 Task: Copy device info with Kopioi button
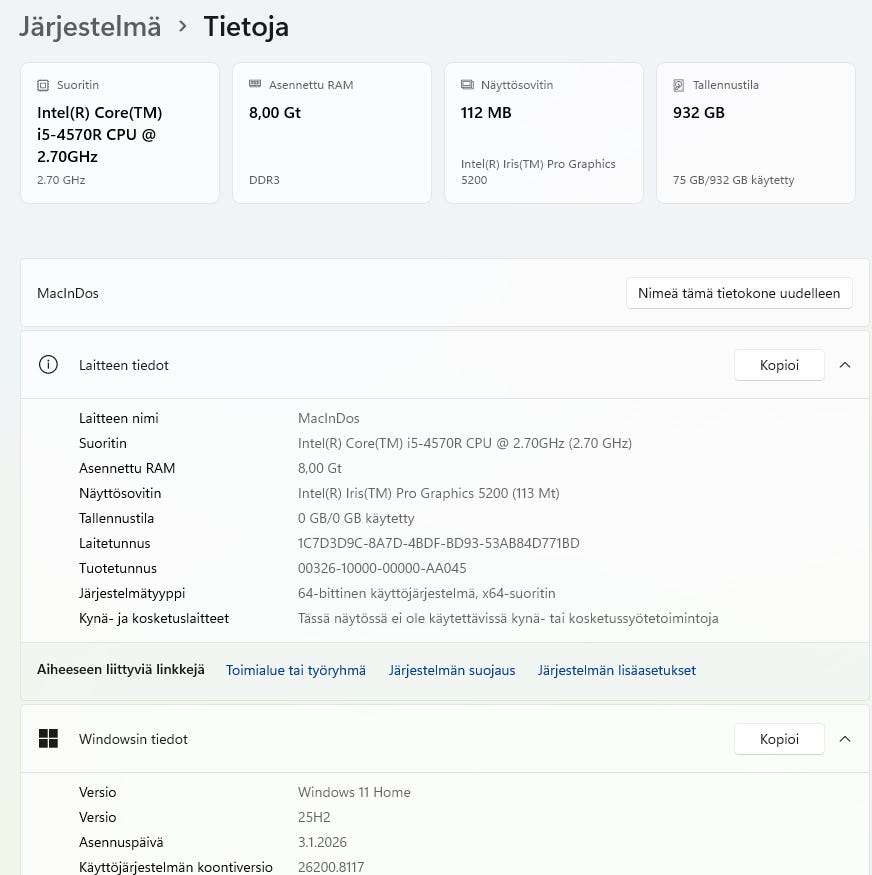[x=779, y=365]
